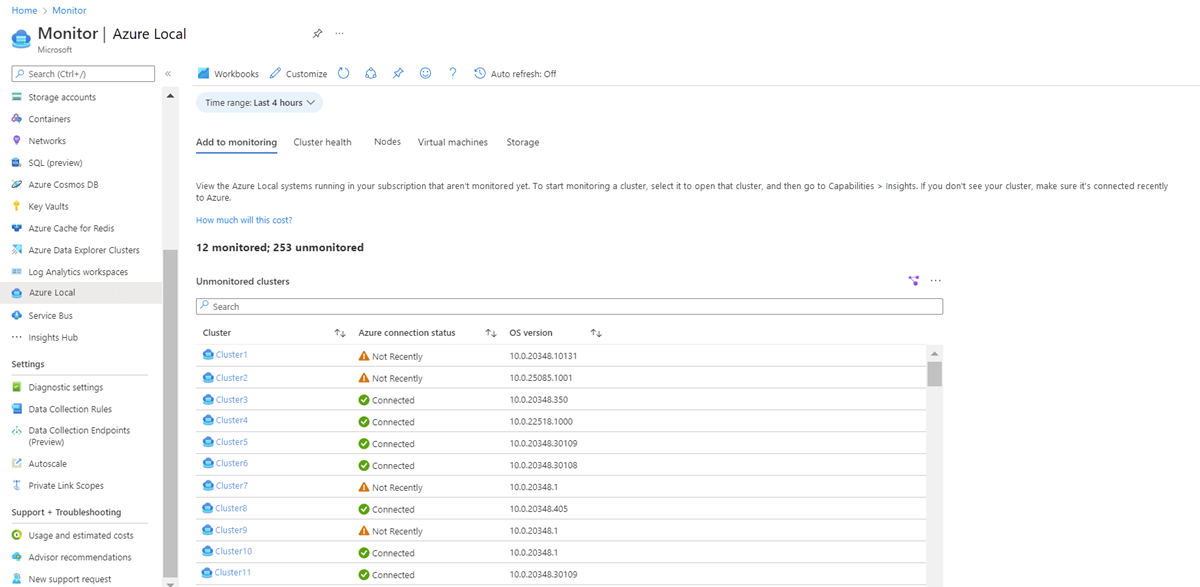Refresh the monitoring data
1200x587 pixels.
[x=341, y=73]
